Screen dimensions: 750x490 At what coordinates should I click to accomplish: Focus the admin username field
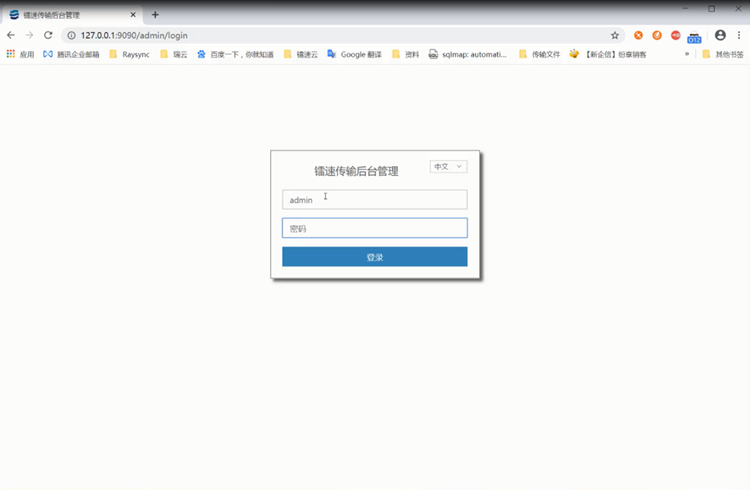coord(374,200)
